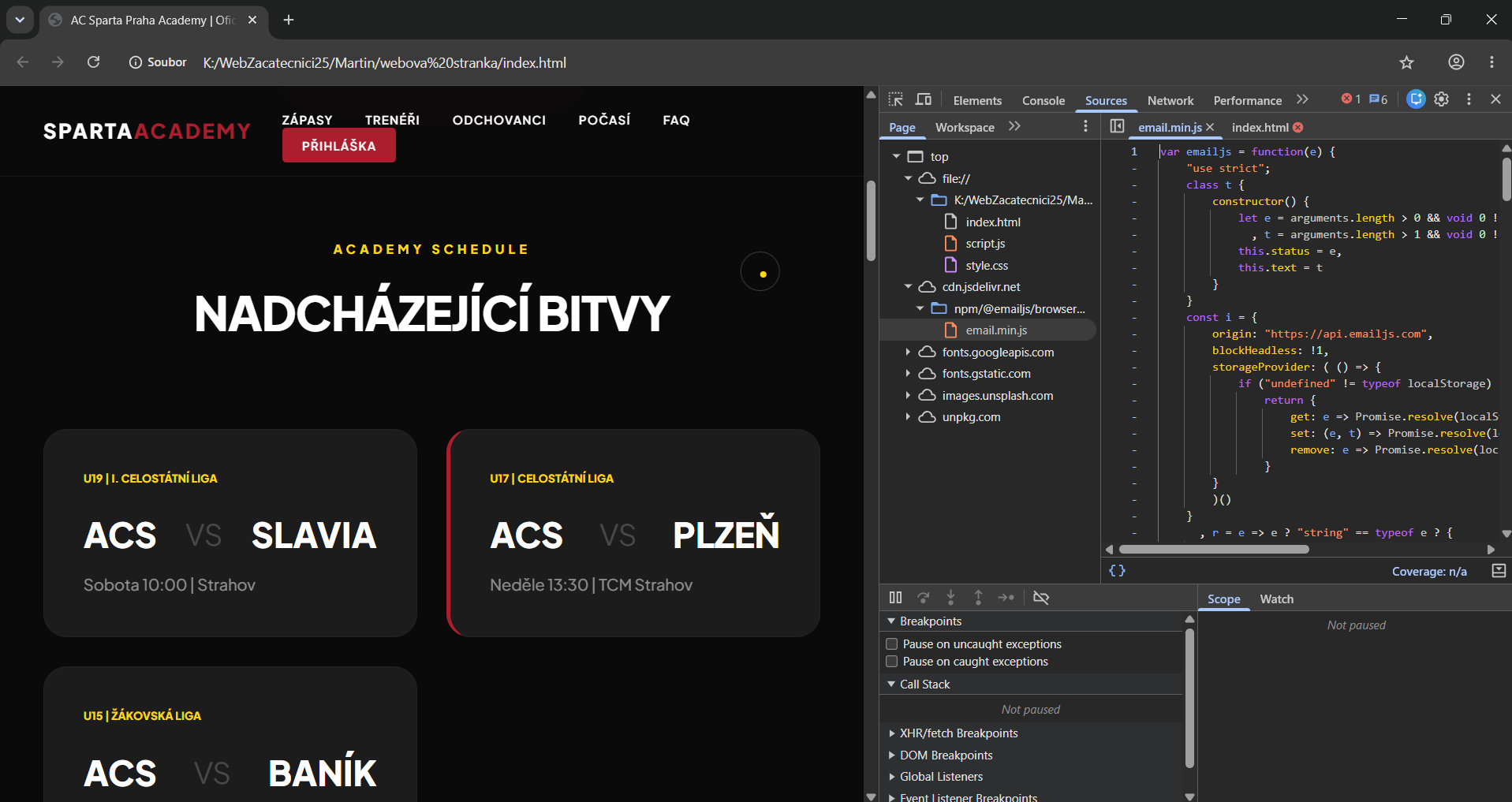This screenshot has width=1512, height=802.
Task: Open the ODCHOVANCI nav link
Action: click(499, 120)
